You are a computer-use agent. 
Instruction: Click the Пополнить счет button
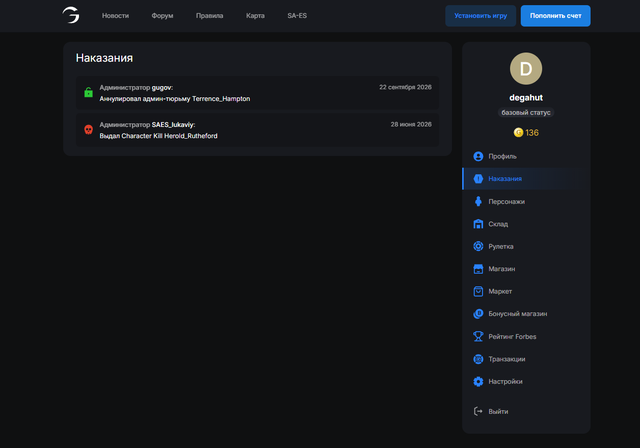click(x=556, y=16)
